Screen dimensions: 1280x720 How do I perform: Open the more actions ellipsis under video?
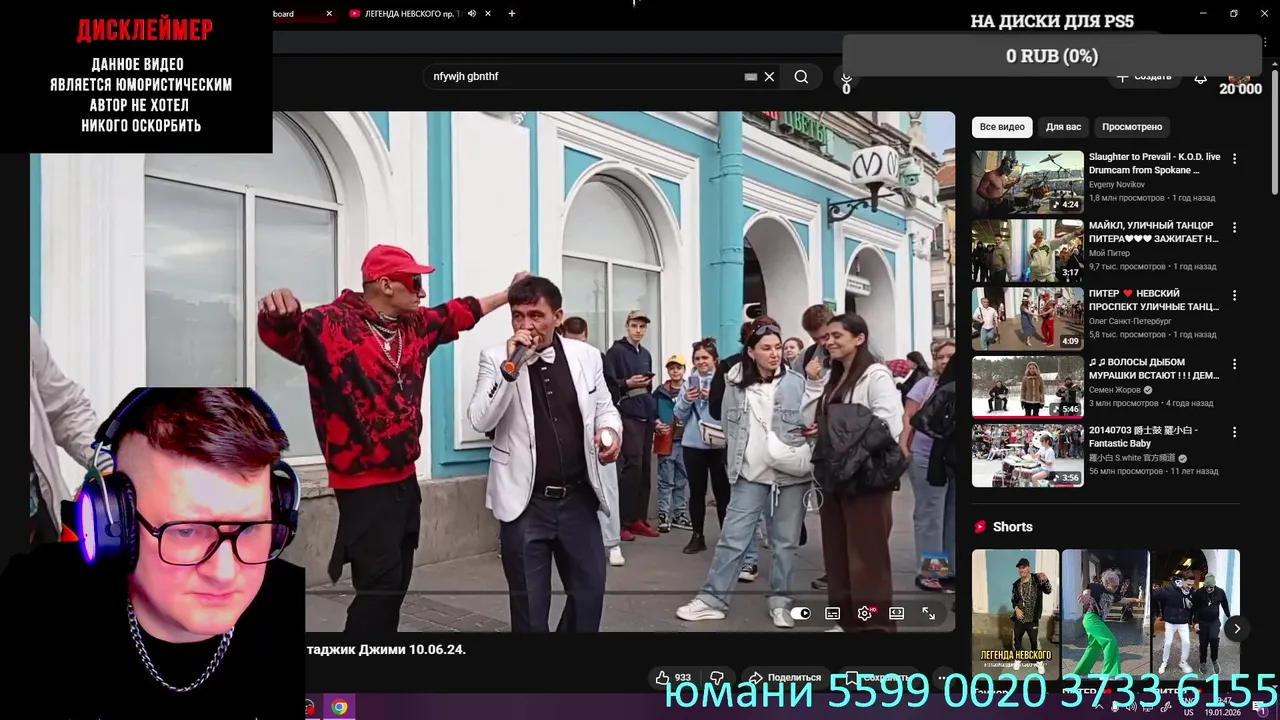(943, 677)
